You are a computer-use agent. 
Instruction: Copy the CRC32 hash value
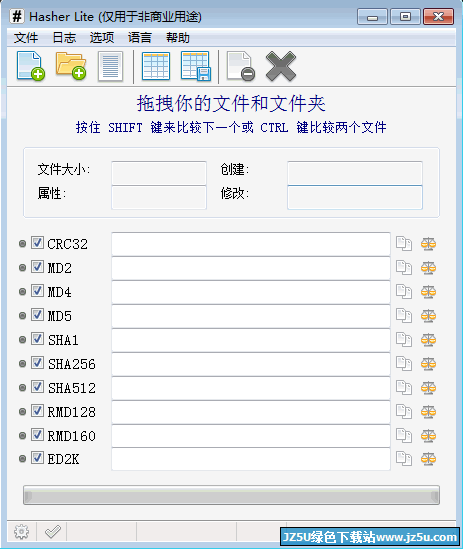(404, 244)
